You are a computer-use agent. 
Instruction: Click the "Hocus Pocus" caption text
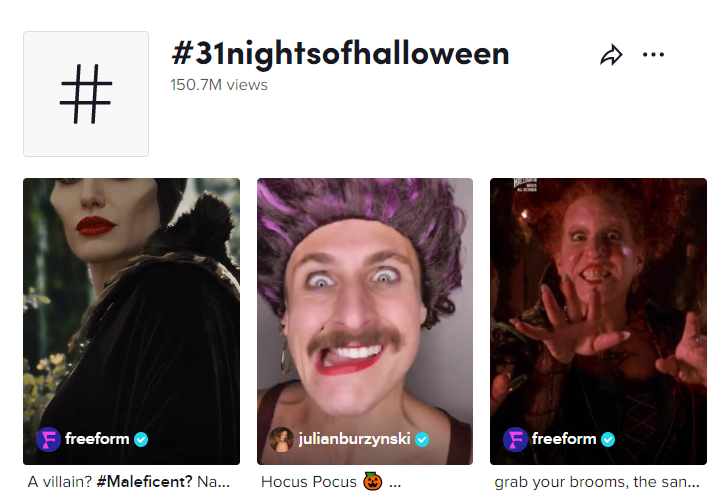pos(308,482)
